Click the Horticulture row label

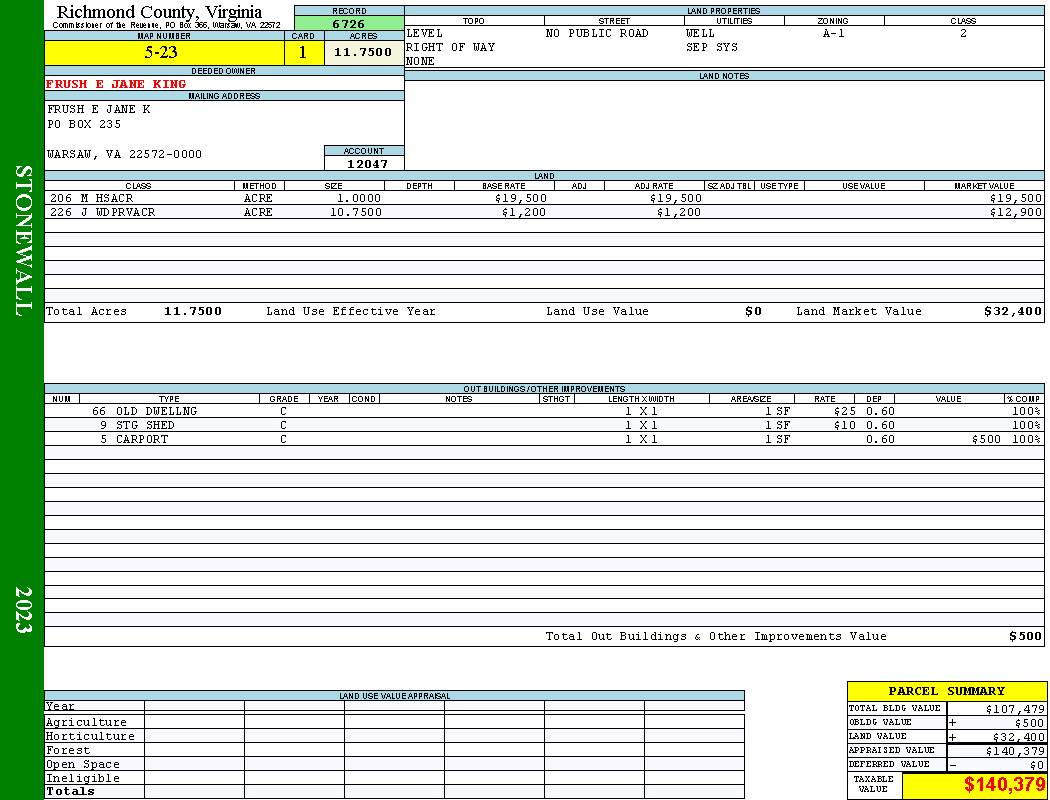tap(90, 736)
